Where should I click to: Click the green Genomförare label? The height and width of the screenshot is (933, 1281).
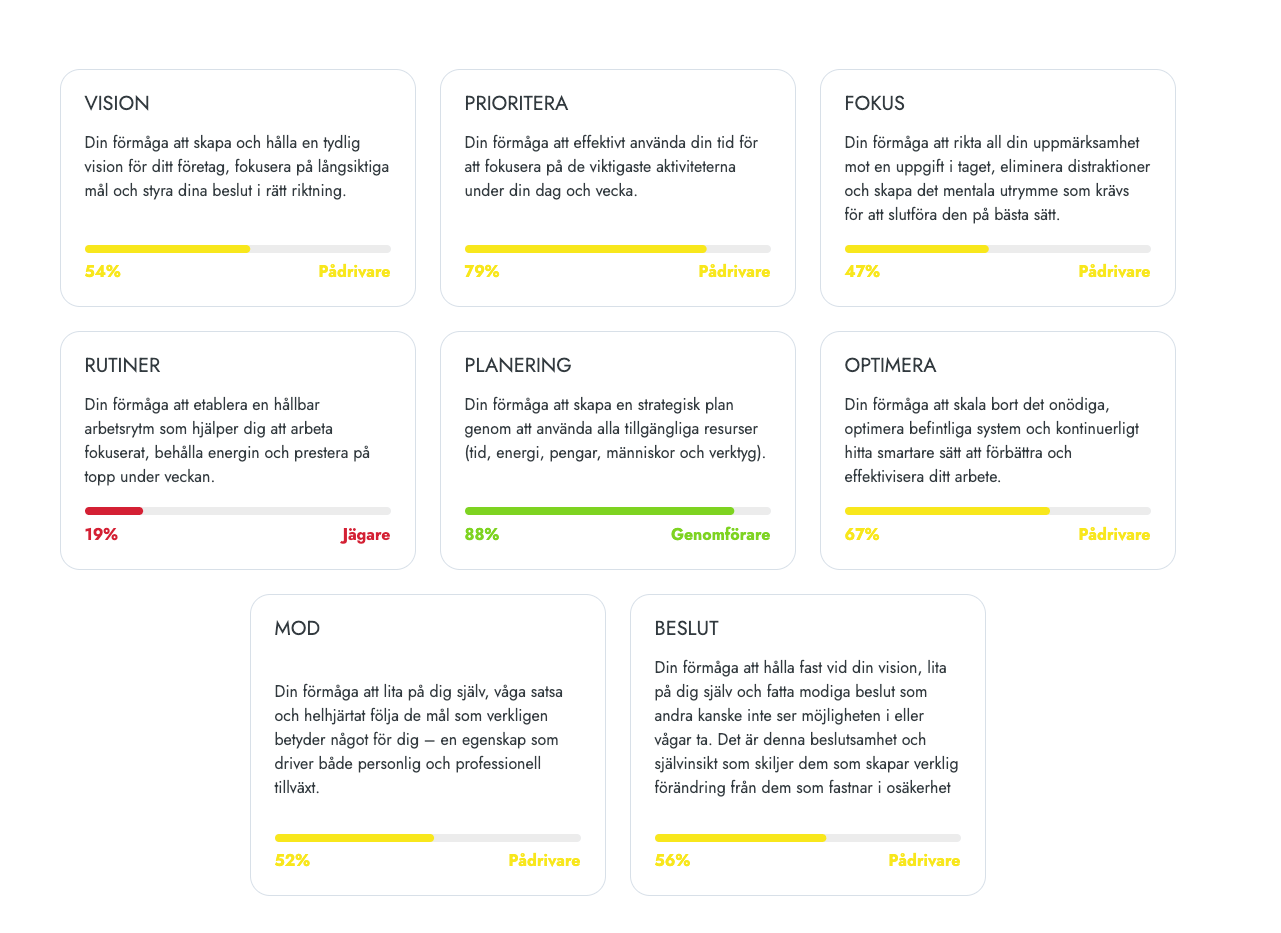pyautogui.click(x=720, y=535)
